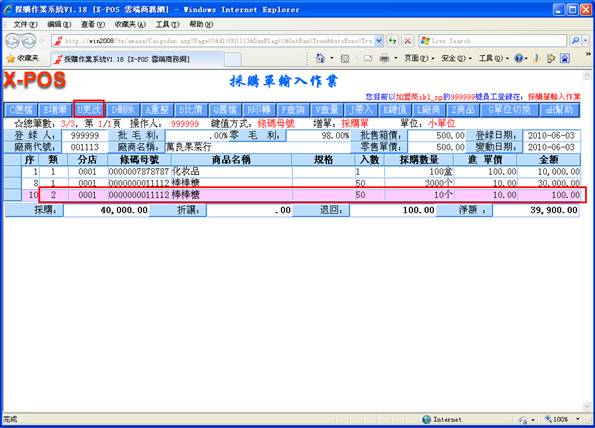Screen dimensions: 595x428
Task: Click the Live Search magnifier icon
Action: click(x=575, y=40)
